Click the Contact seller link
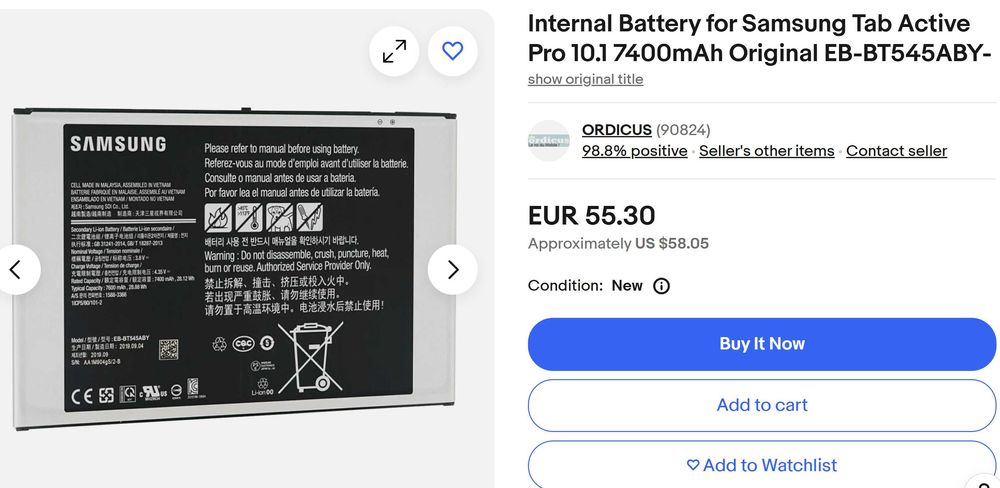This screenshot has width=1000, height=488. point(896,151)
